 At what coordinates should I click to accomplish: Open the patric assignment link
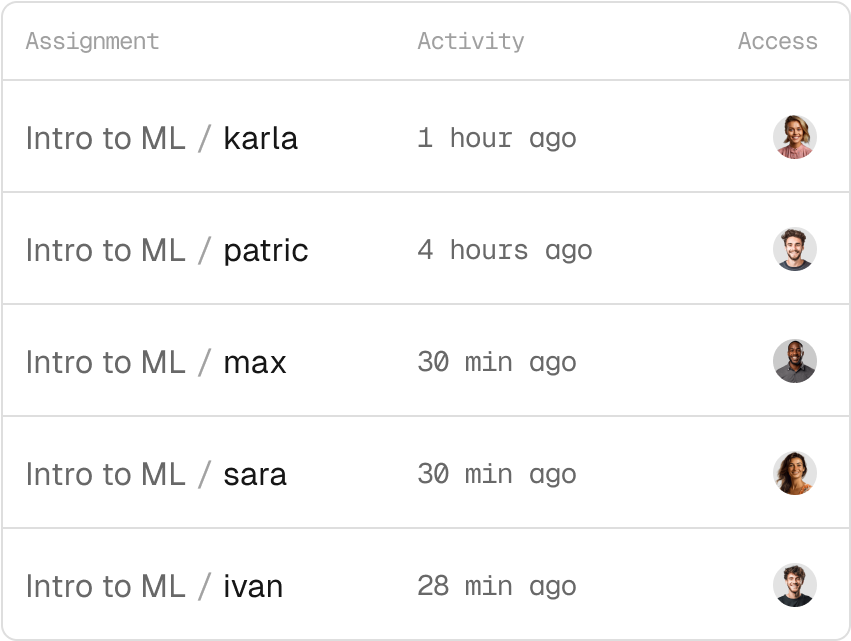(265, 250)
